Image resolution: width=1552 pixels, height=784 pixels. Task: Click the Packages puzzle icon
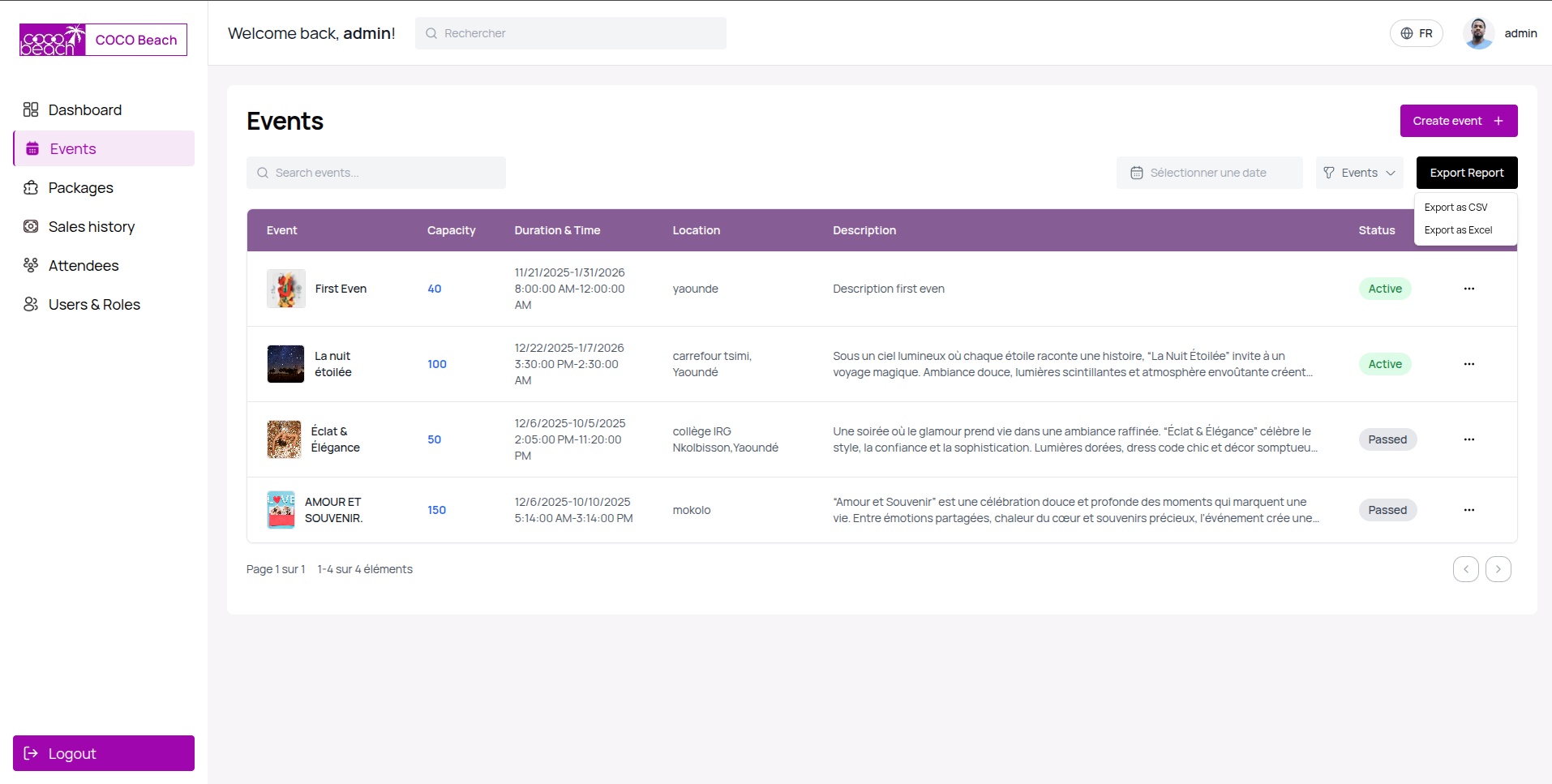coord(31,187)
